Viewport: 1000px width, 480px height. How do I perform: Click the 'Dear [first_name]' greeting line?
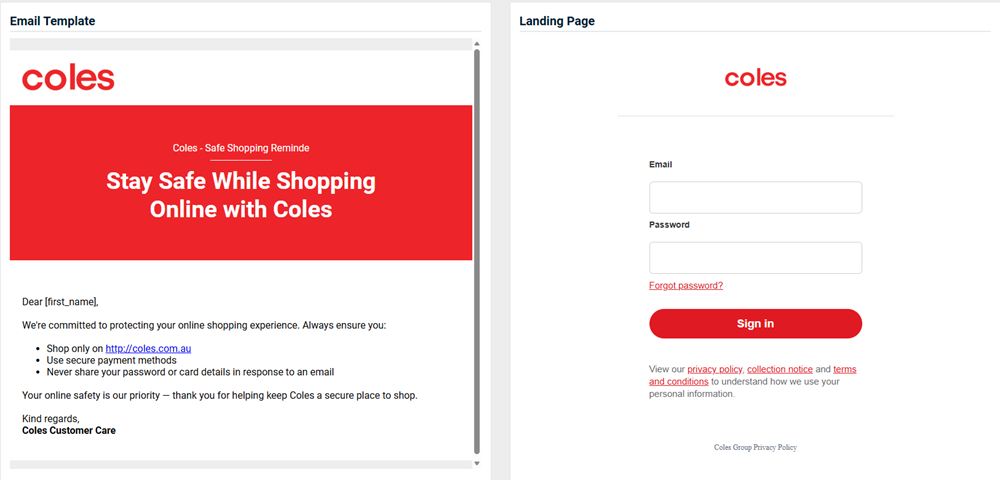pos(60,301)
